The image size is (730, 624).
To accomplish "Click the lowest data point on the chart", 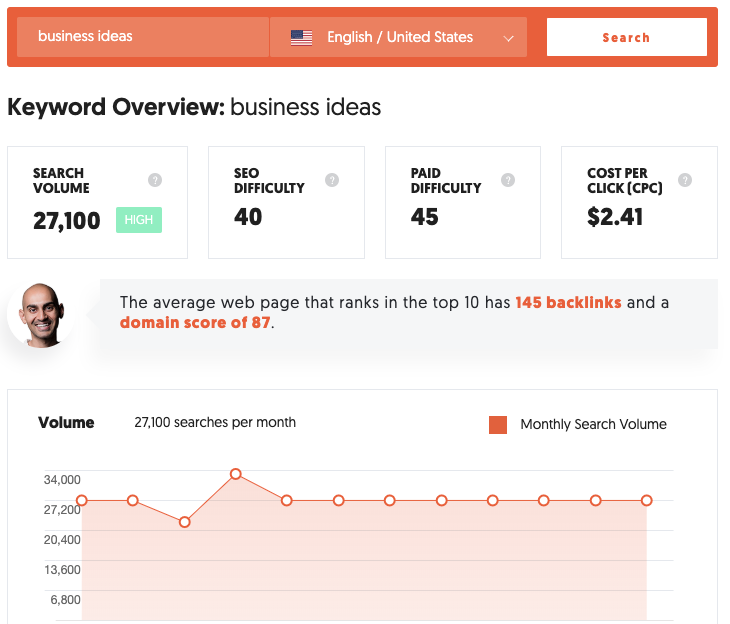I will click(x=184, y=522).
